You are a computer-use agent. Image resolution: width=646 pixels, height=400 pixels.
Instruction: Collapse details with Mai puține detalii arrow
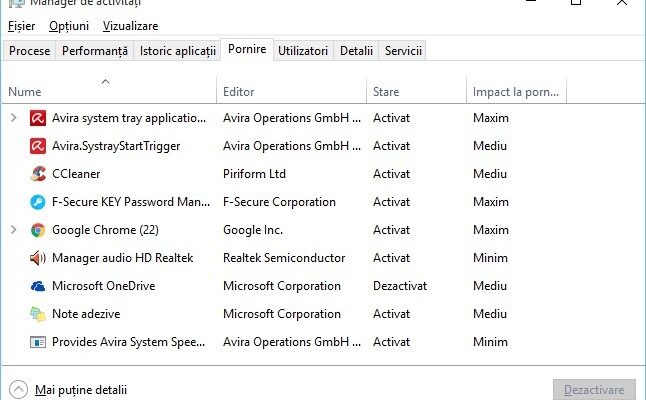[18, 390]
